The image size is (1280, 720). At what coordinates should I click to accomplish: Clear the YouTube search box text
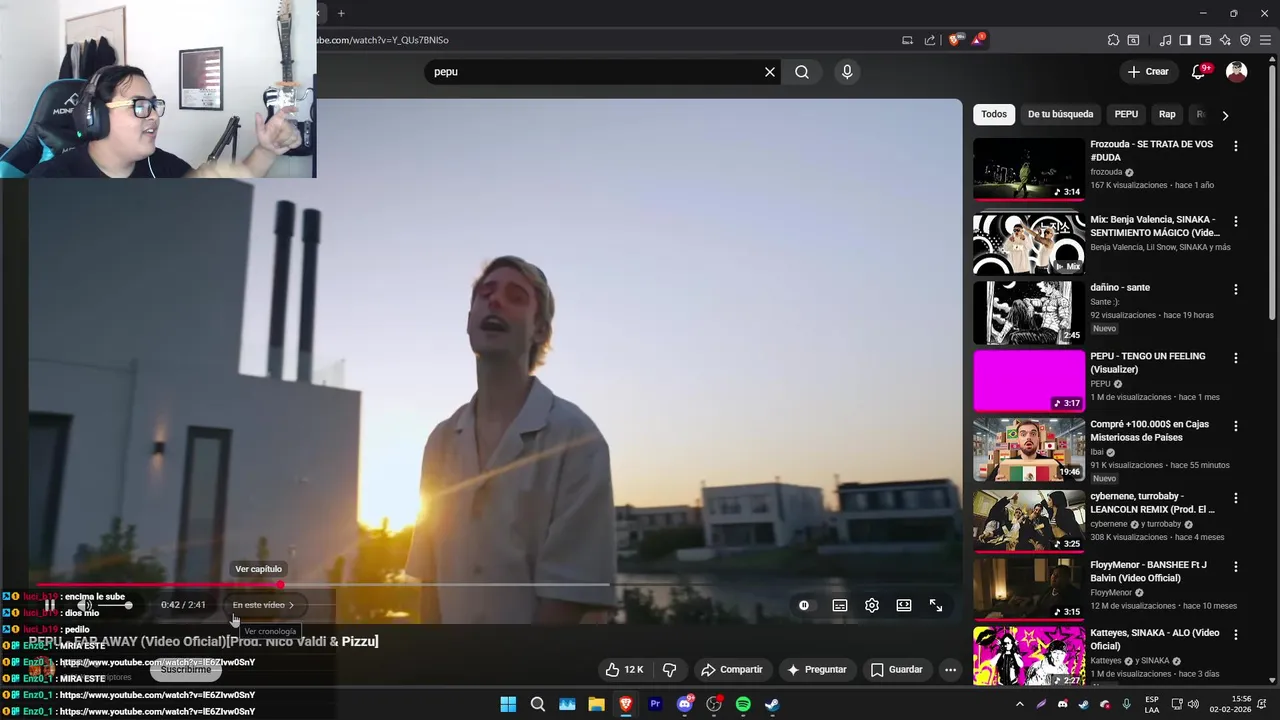point(770,72)
